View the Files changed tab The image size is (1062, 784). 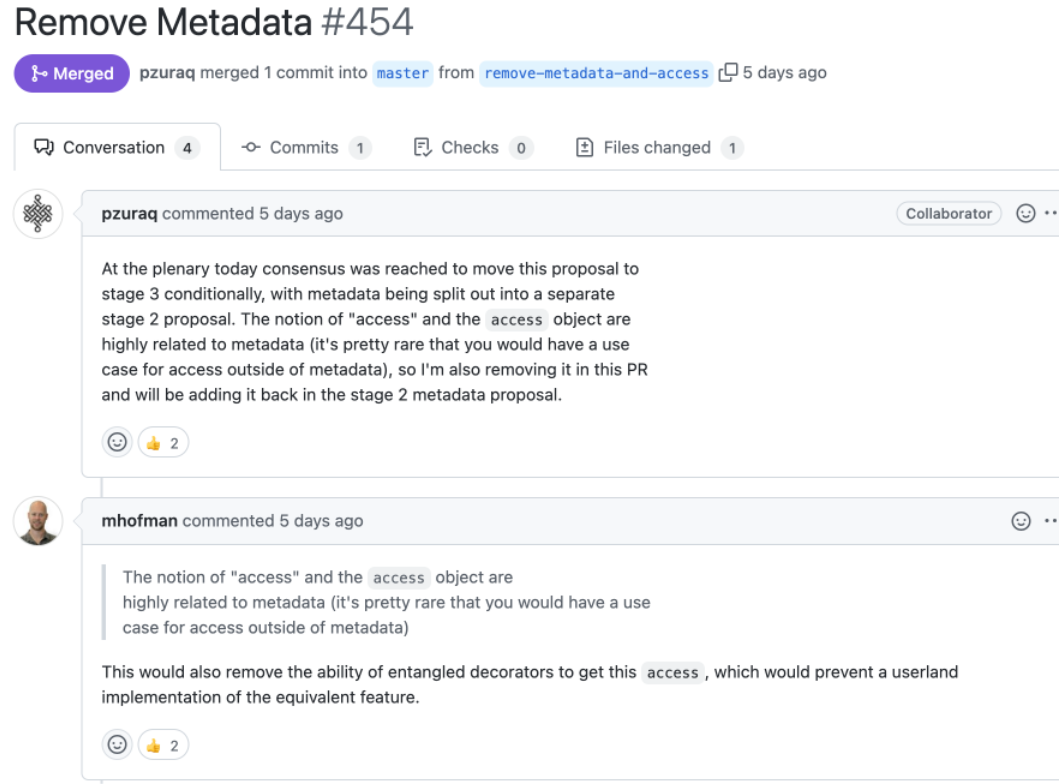[659, 148]
